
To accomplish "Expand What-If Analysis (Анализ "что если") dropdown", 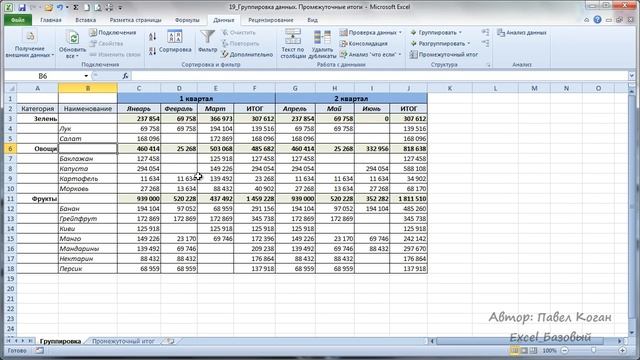I will pyautogui.click(x=400, y=54).
